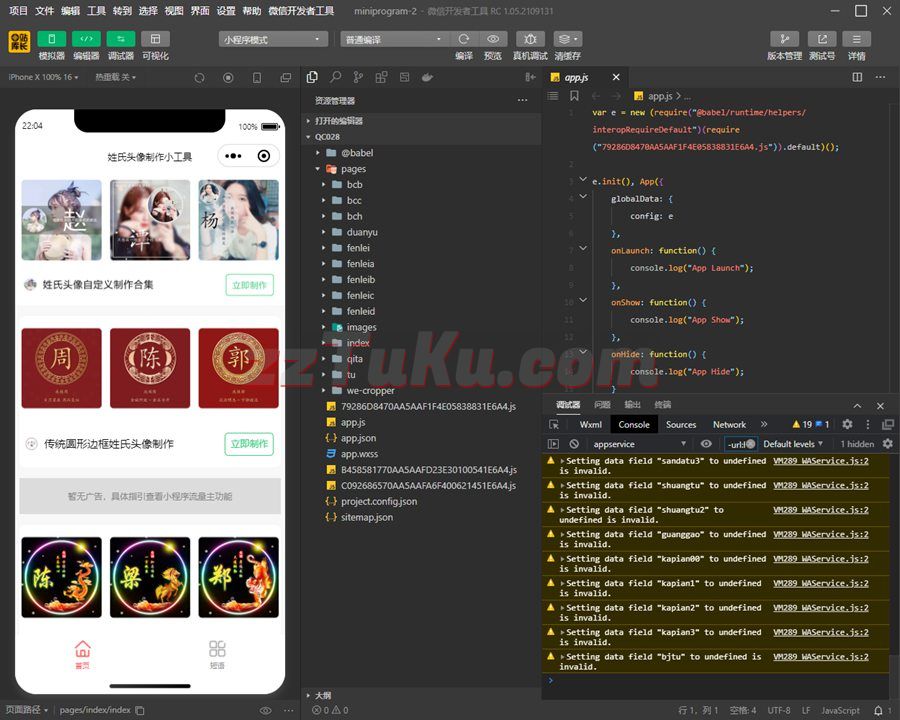Screen dimensions: 900x720
Task: Open real device debugging (真机调试) icon
Action: tap(530, 39)
